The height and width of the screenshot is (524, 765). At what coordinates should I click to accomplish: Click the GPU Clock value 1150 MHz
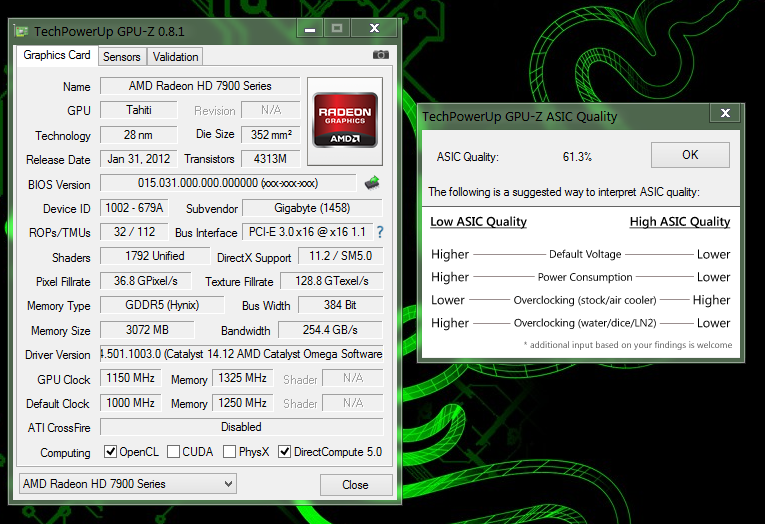[x=130, y=378]
